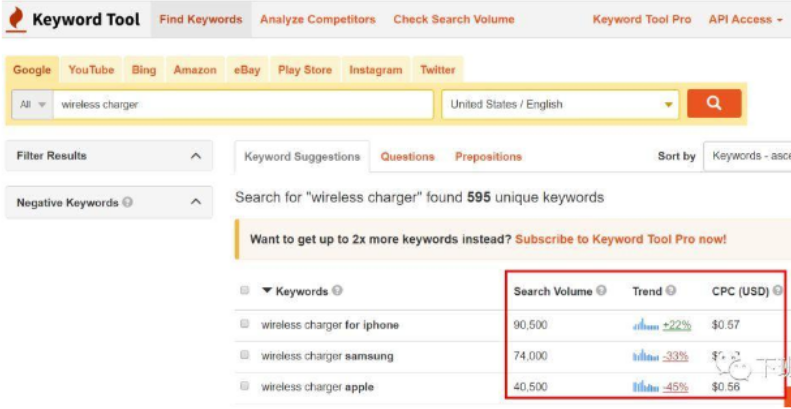The image size is (791, 409).
Task: Open the Questions tab
Action: point(407,157)
